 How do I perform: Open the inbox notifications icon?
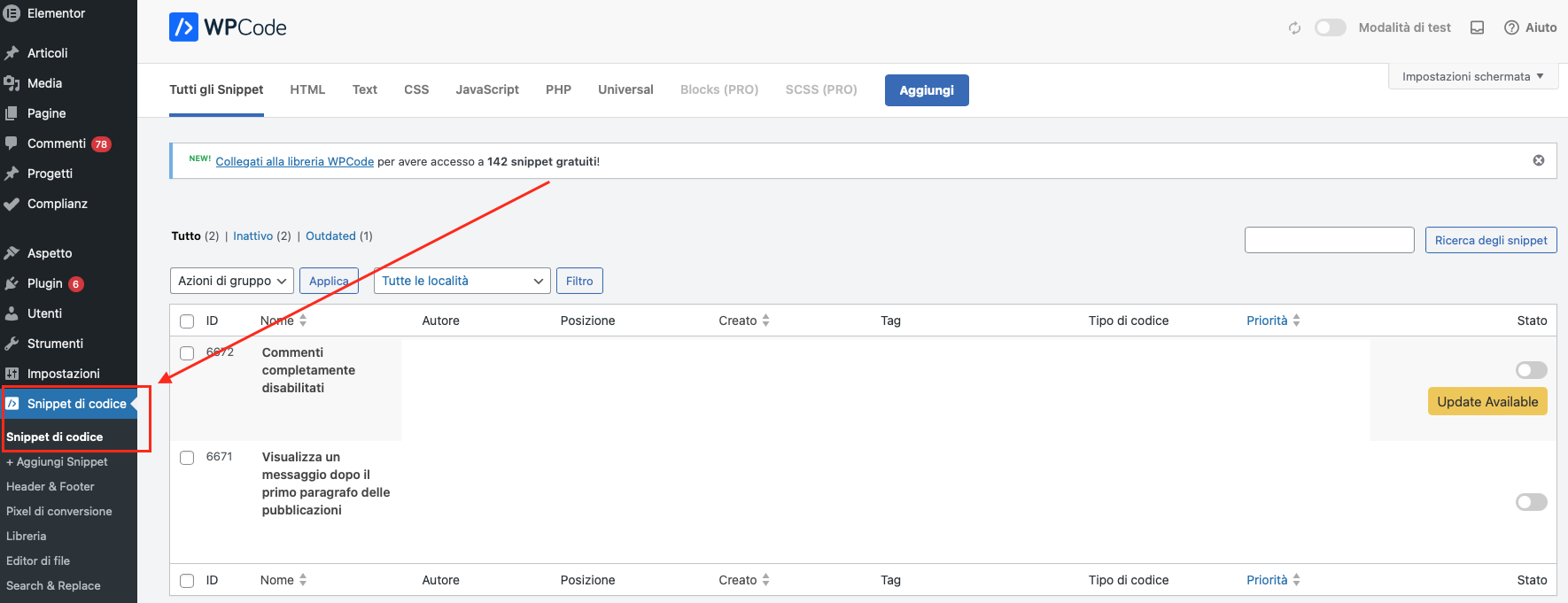(1477, 28)
